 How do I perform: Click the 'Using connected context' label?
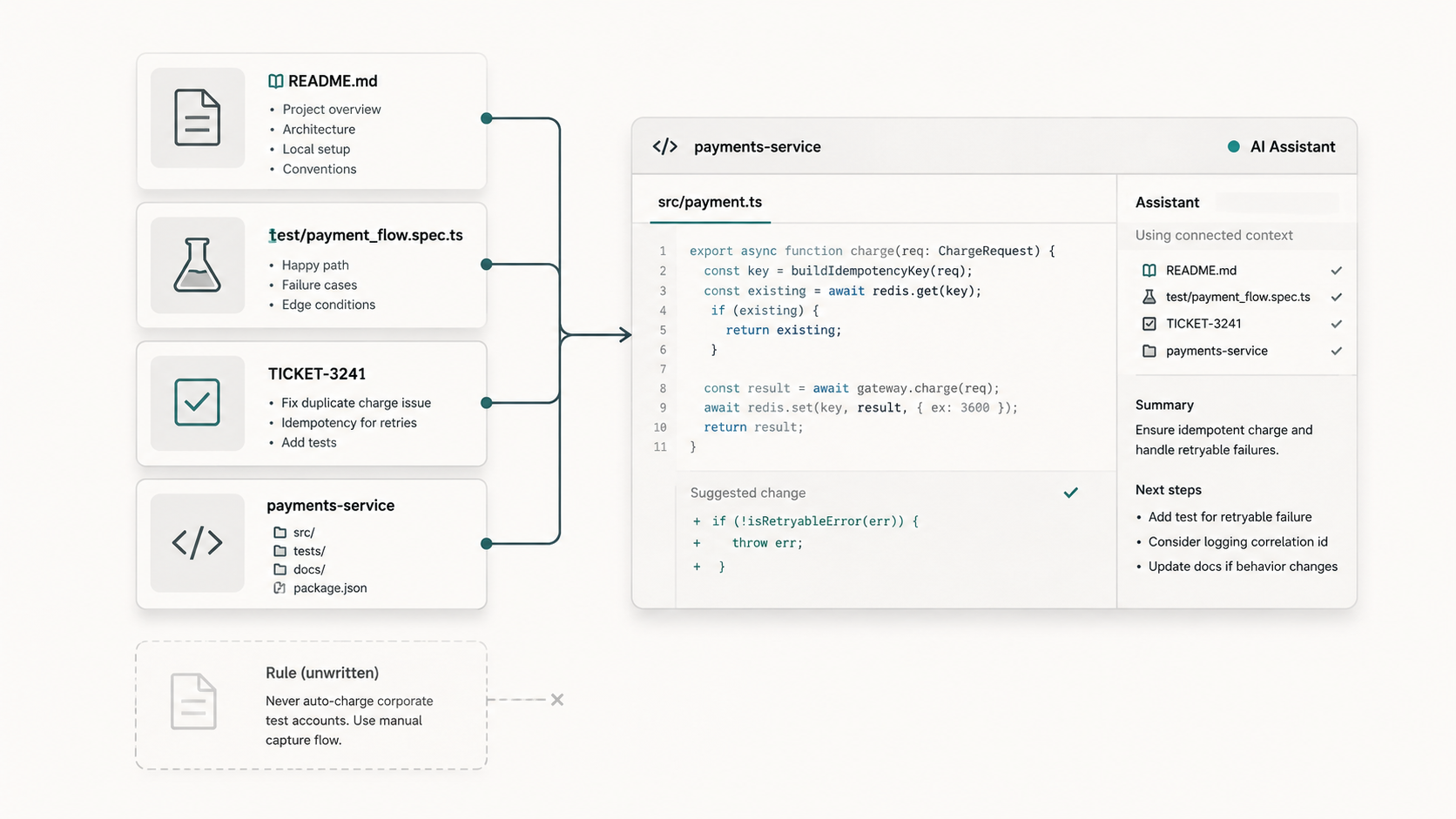pyautogui.click(x=1214, y=235)
